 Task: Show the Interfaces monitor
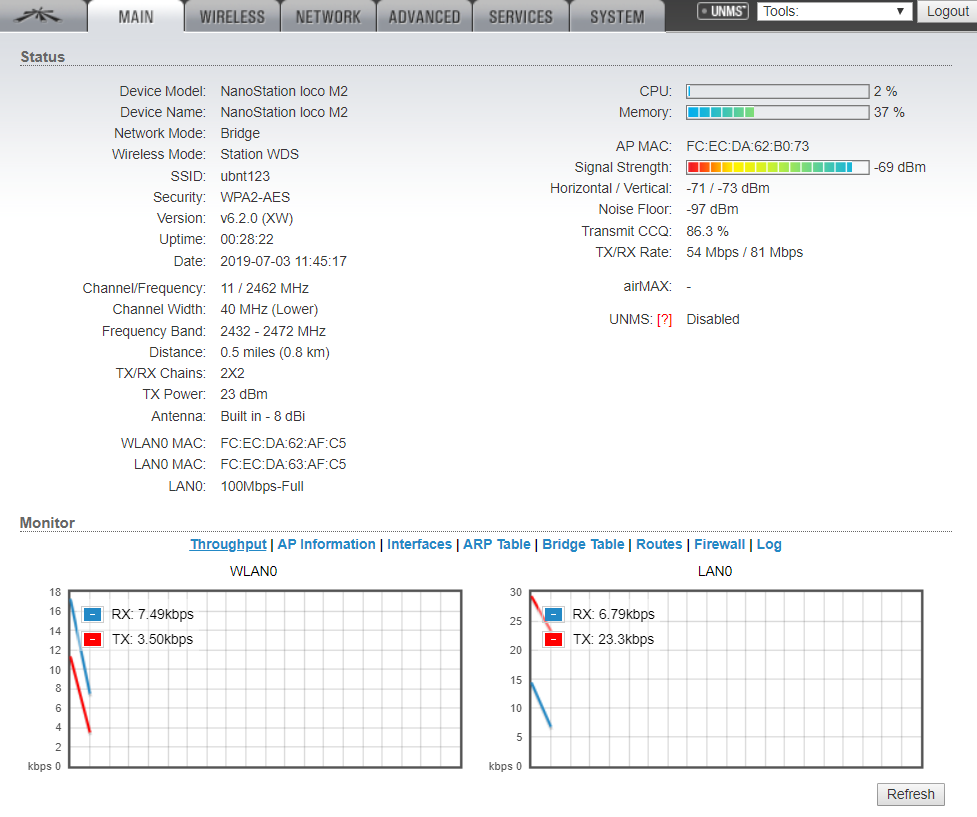click(x=419, y=544)
